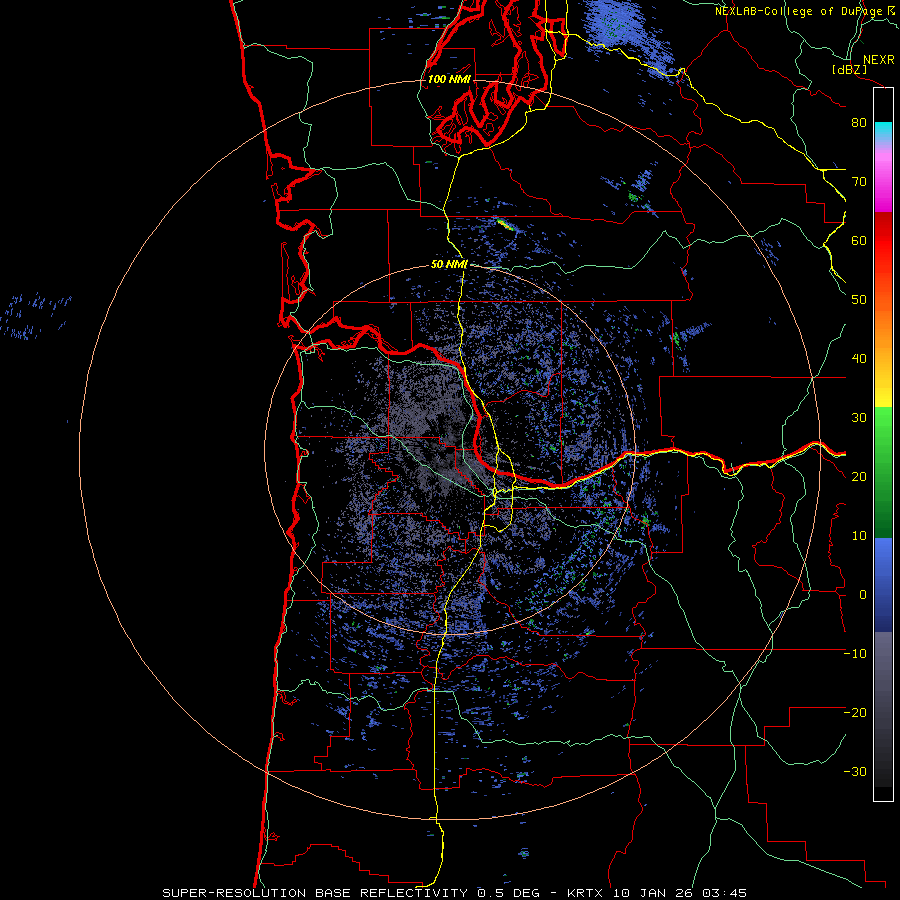Viewport: 900px width, 900px height.
Task: Click the '100 NMI' range ring label
Action: pyautogui.click(x=449, y=79)
